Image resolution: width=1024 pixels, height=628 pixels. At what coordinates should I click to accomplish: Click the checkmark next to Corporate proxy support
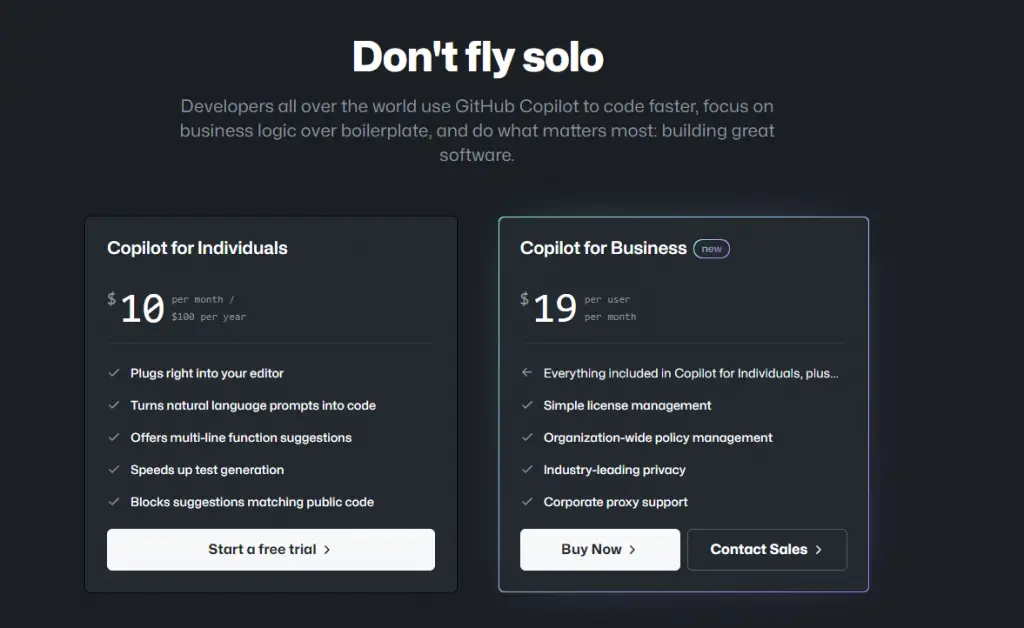[x=527, y=501]
